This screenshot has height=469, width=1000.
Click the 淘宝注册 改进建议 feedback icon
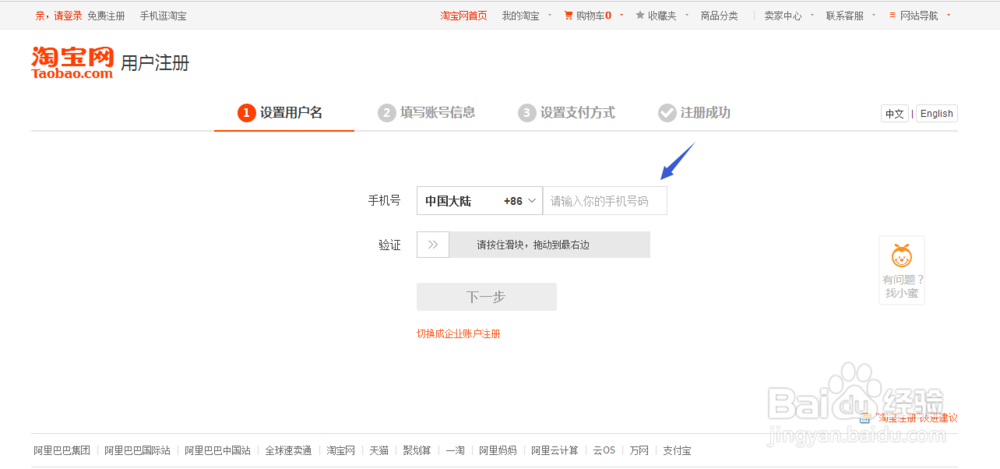pyautogui.click(x=865, y=418)
